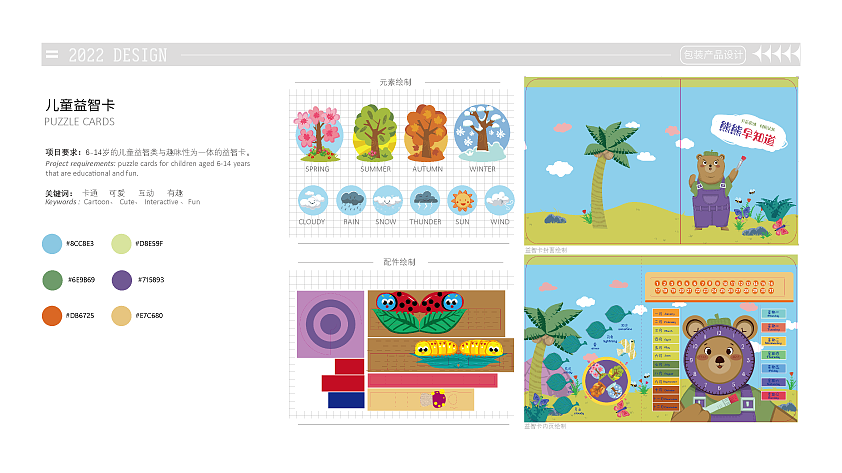Click the WINTER label
Screen dimensions: 842x473
coord(482,169)
